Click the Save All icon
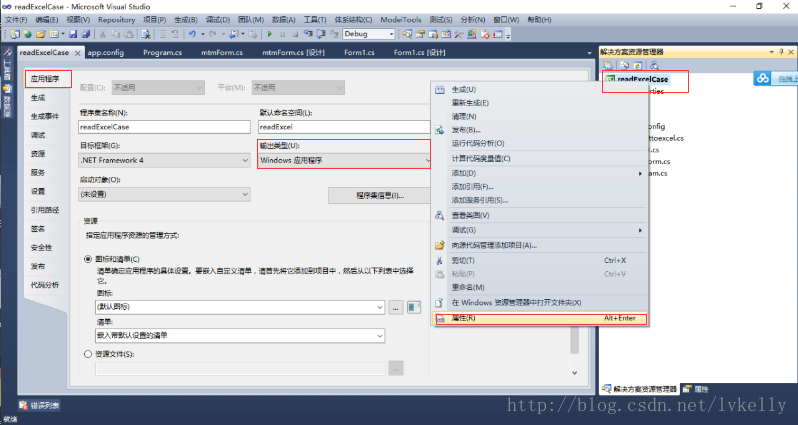The height and width of the screenshot is (425, 798). tap(86, 34)
